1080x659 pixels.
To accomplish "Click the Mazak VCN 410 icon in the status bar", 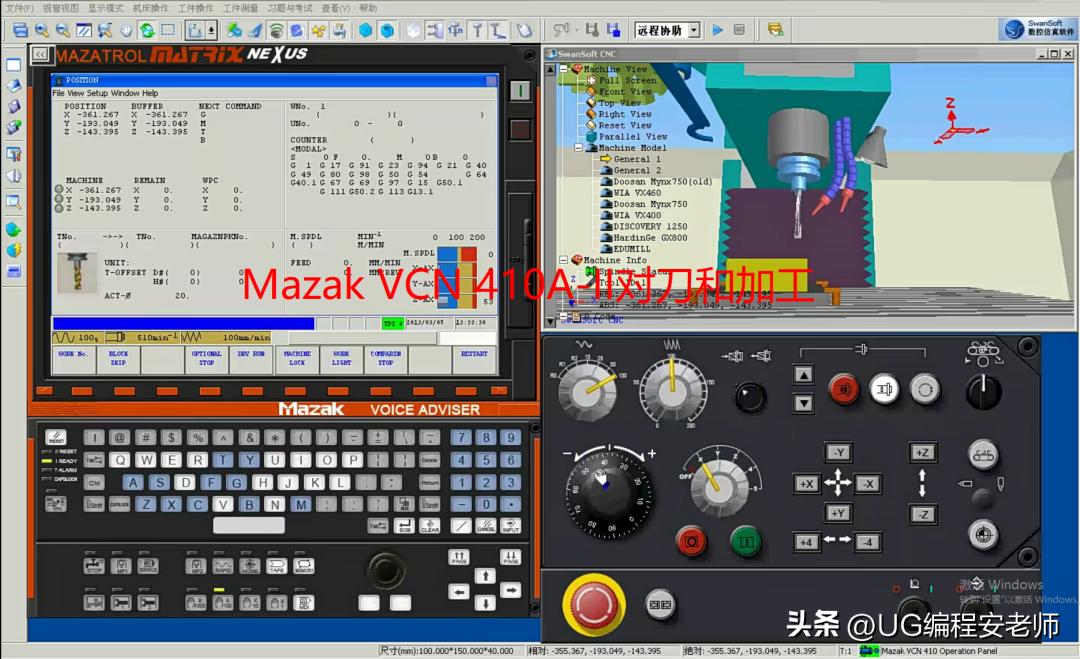I will pos(868,650).
